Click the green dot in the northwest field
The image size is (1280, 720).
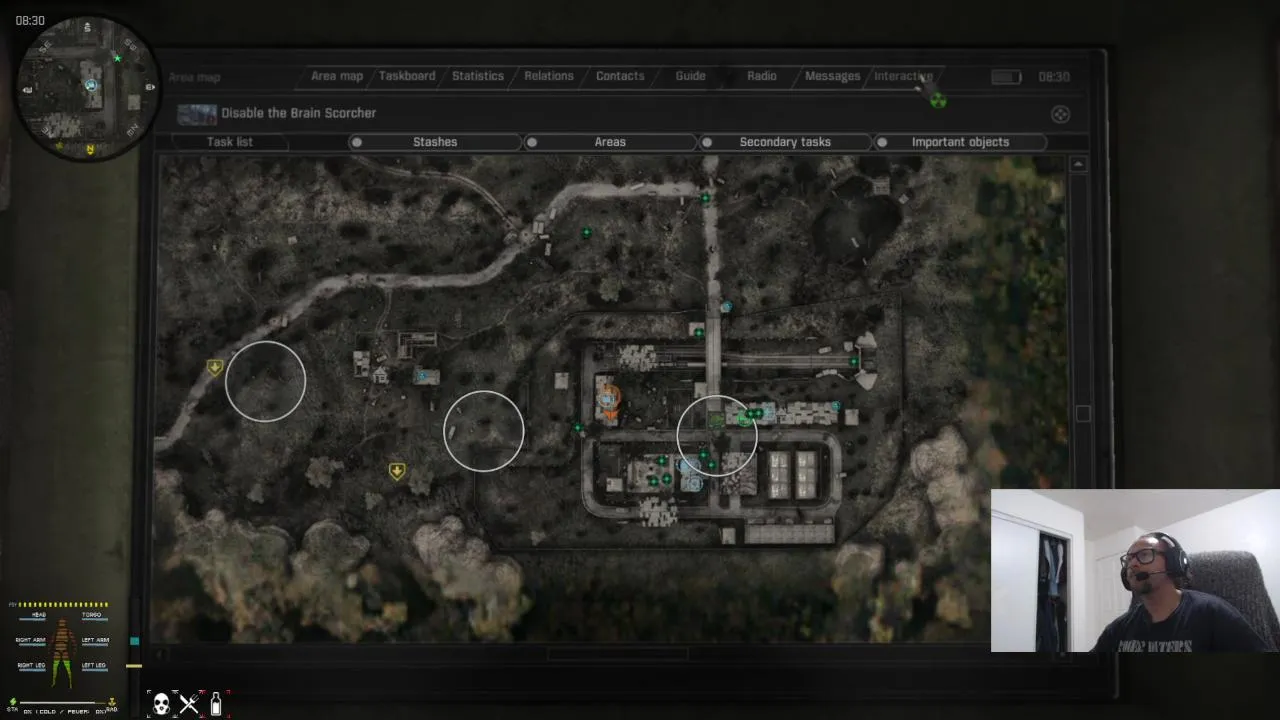pos(587,233)
